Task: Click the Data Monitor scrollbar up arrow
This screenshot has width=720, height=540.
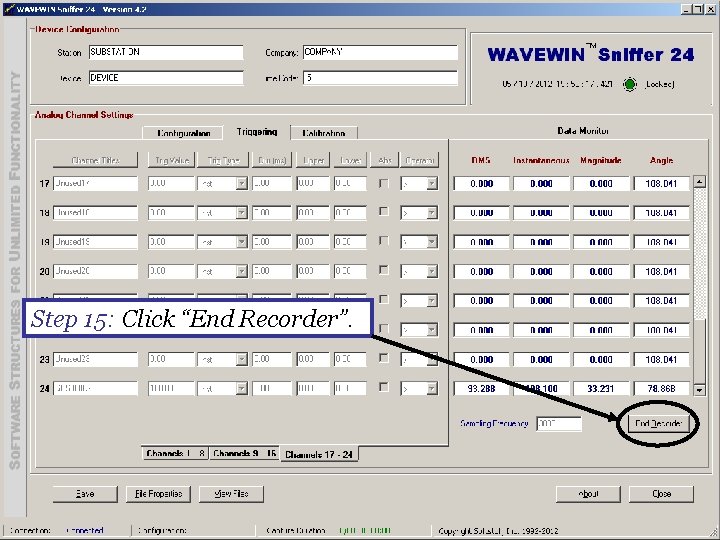Action: [x=699, y=182]
